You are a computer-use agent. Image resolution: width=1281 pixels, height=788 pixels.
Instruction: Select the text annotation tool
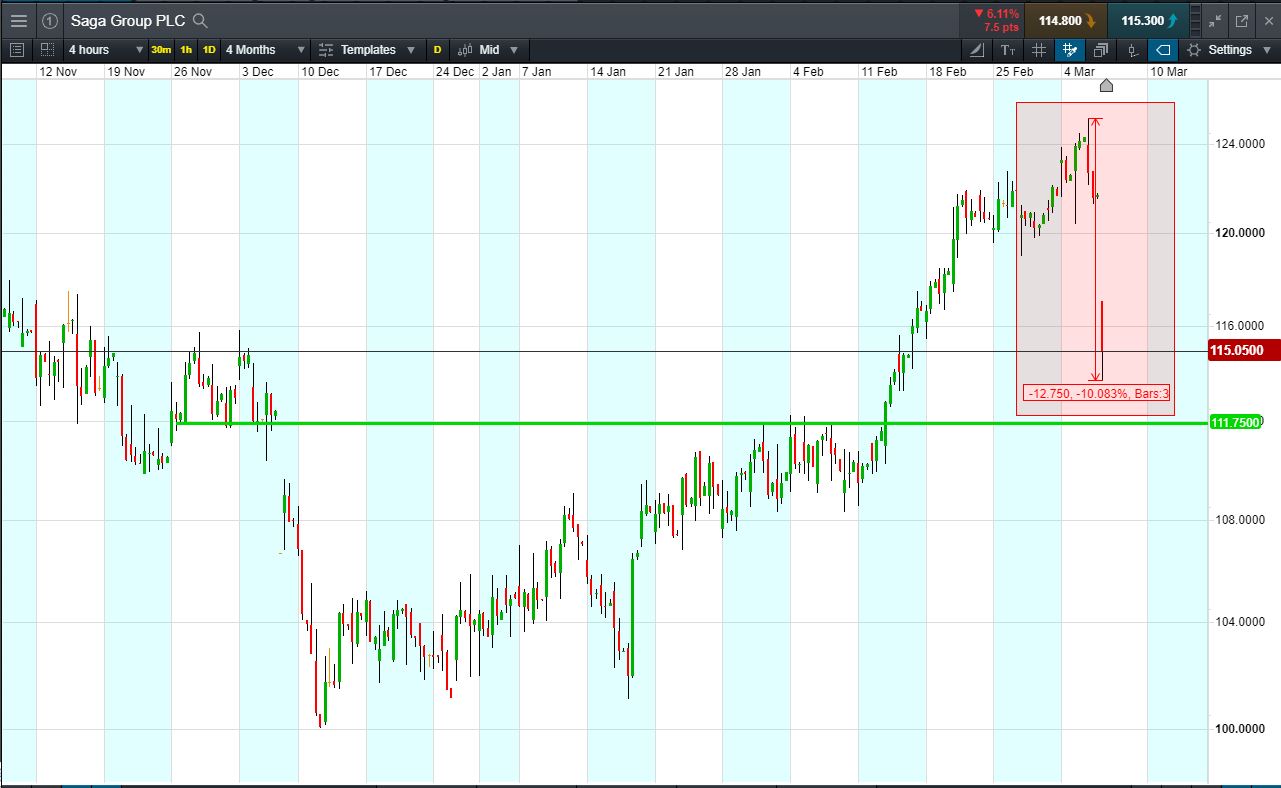click(x=1008, y=50)
